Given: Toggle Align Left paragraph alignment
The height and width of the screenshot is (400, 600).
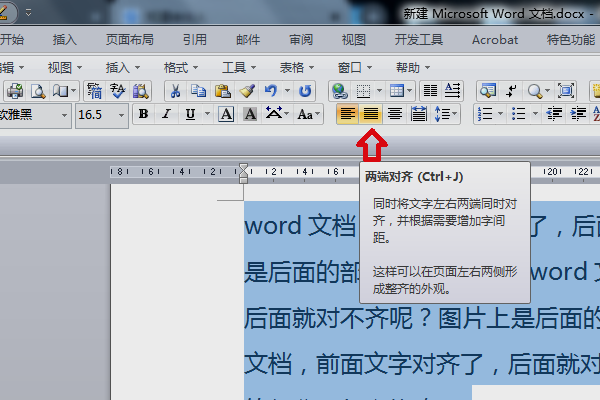Looking at the screenshot, I should coord(347,114).
